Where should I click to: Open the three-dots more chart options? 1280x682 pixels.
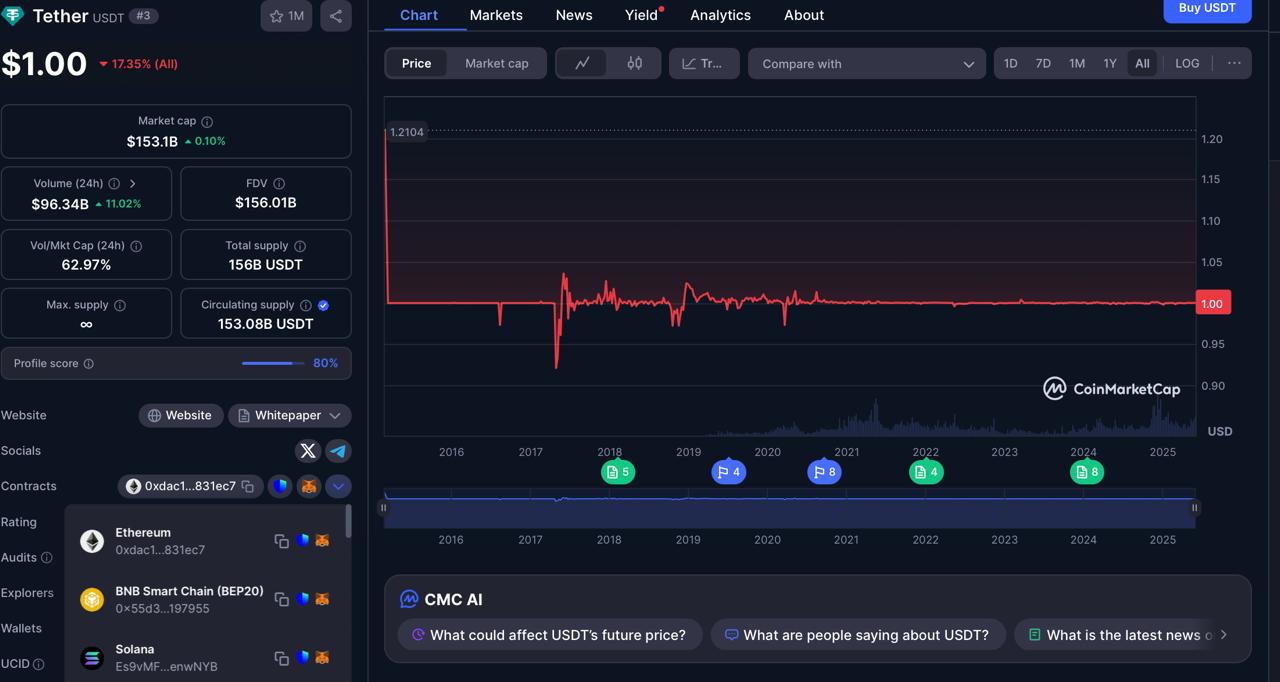pos(1234,63)
